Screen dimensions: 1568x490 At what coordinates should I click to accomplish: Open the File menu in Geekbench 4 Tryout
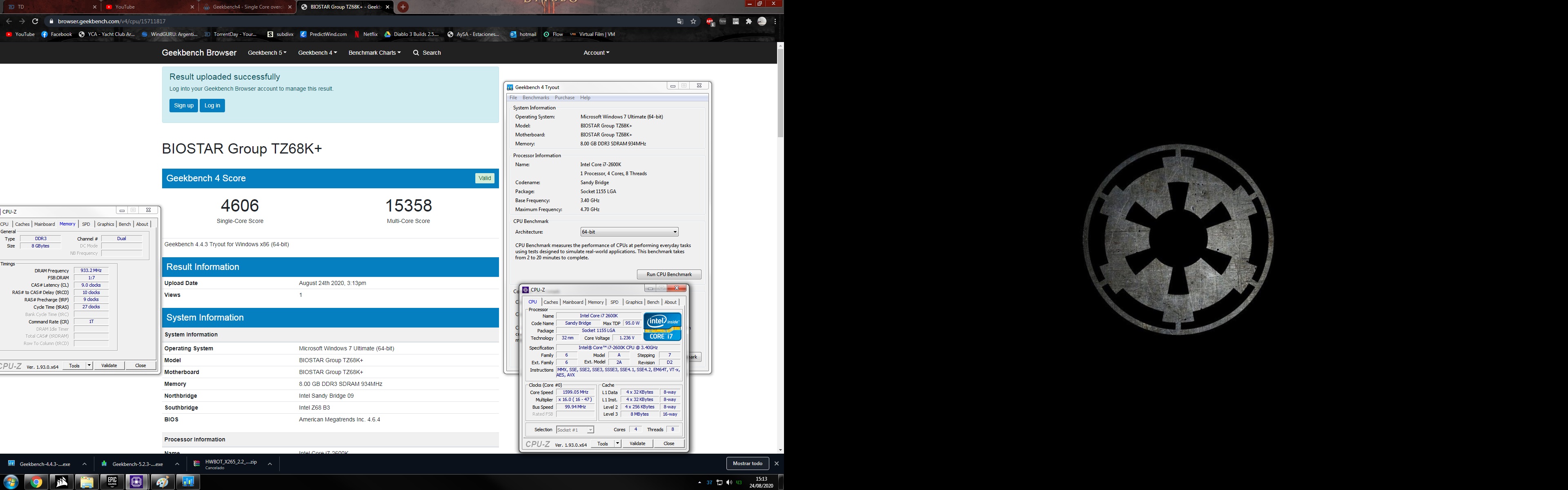point(513,98)
